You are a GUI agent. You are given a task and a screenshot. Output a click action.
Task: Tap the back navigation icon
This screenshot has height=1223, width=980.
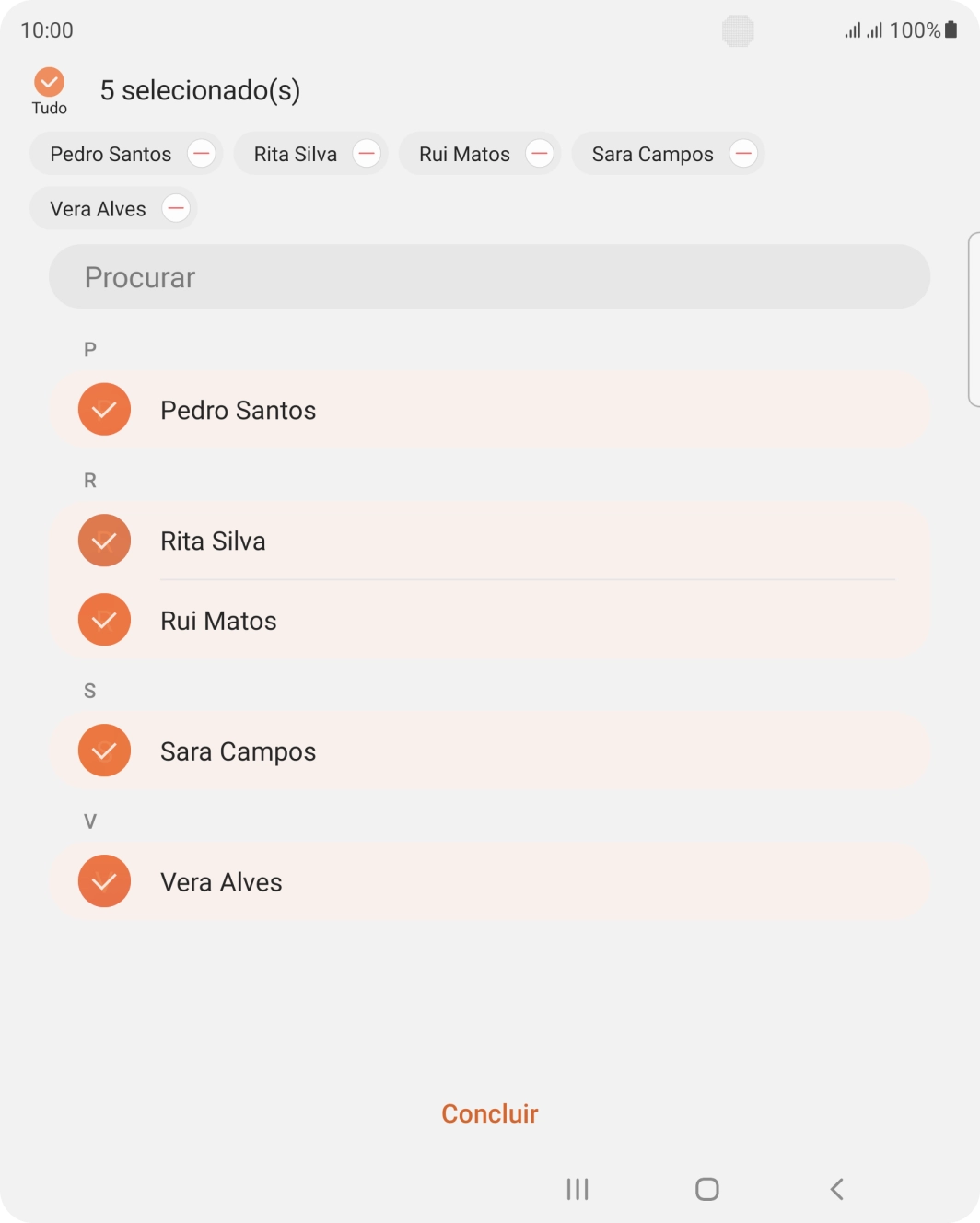836,1189
